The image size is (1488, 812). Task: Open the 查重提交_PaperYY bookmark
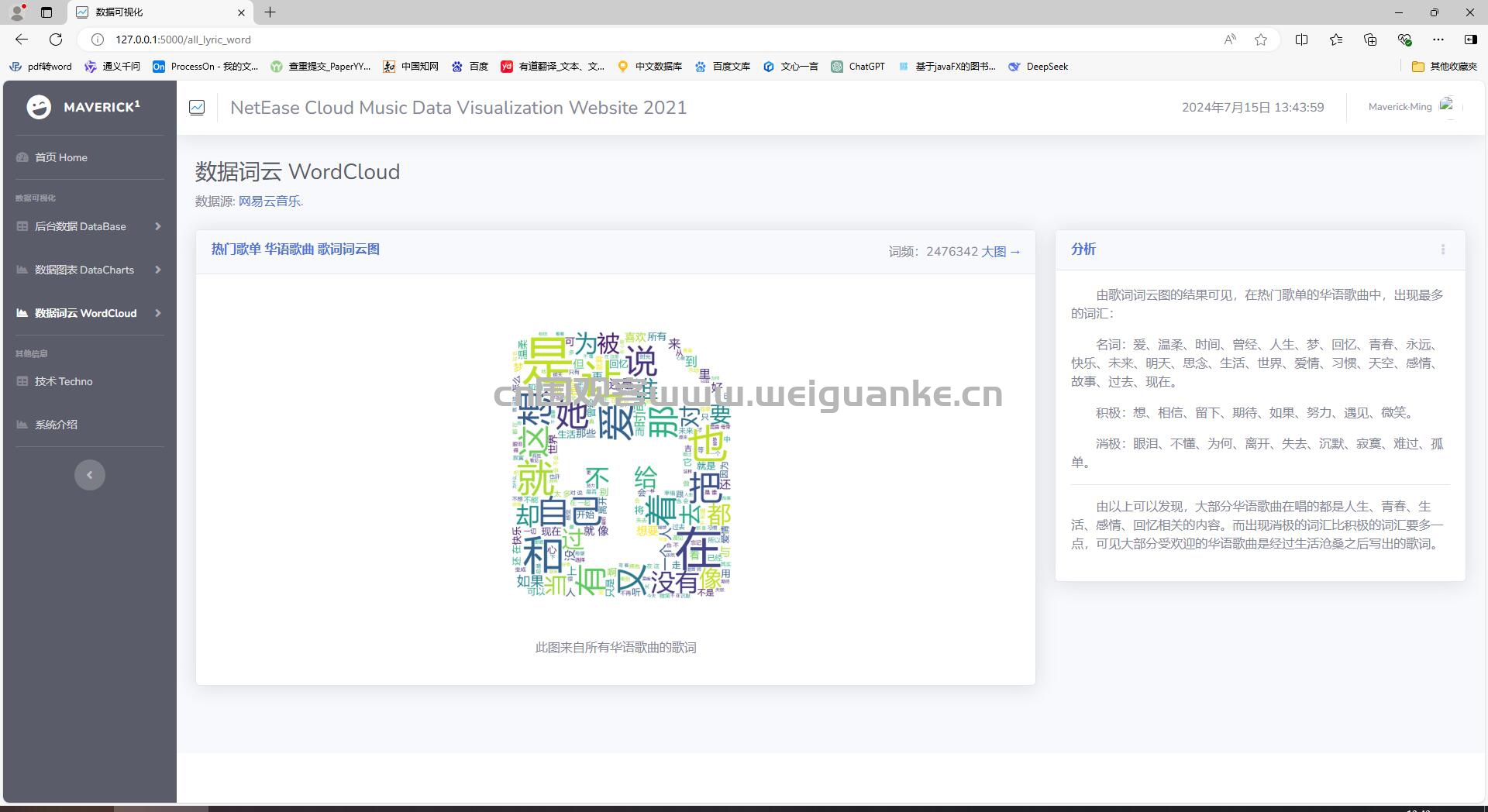(x=321, y=67)
